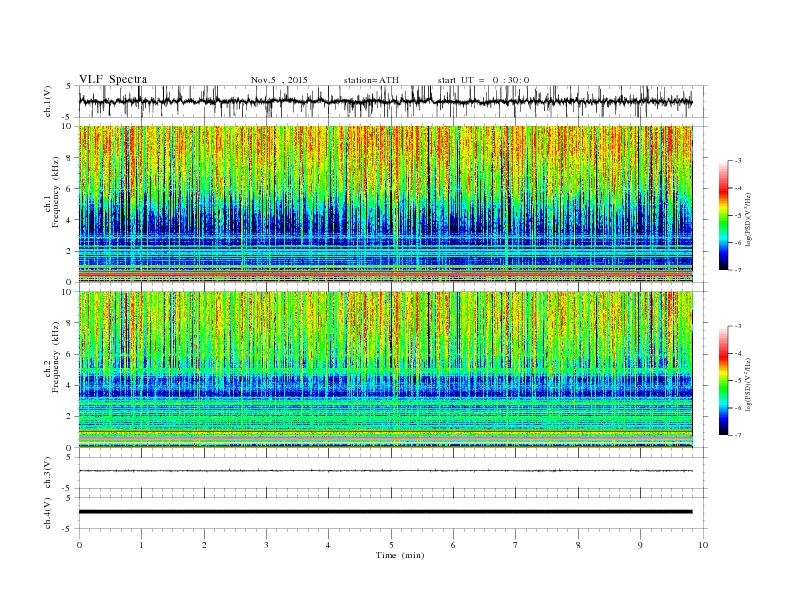Click the '10' tick on the time axis
This screenshot has width=792, height=612.
pos(703,545)
